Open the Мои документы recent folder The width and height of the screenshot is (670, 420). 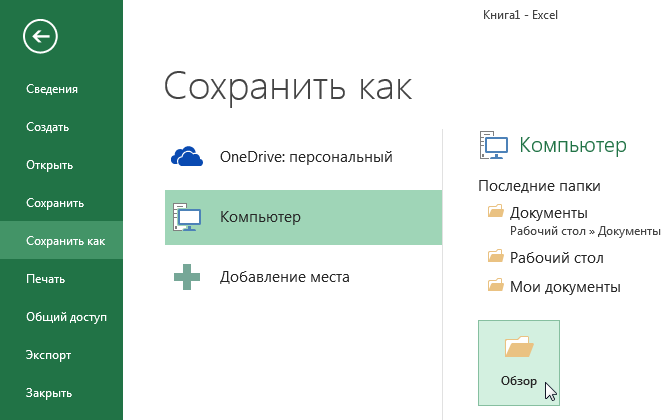coord(565,287)
